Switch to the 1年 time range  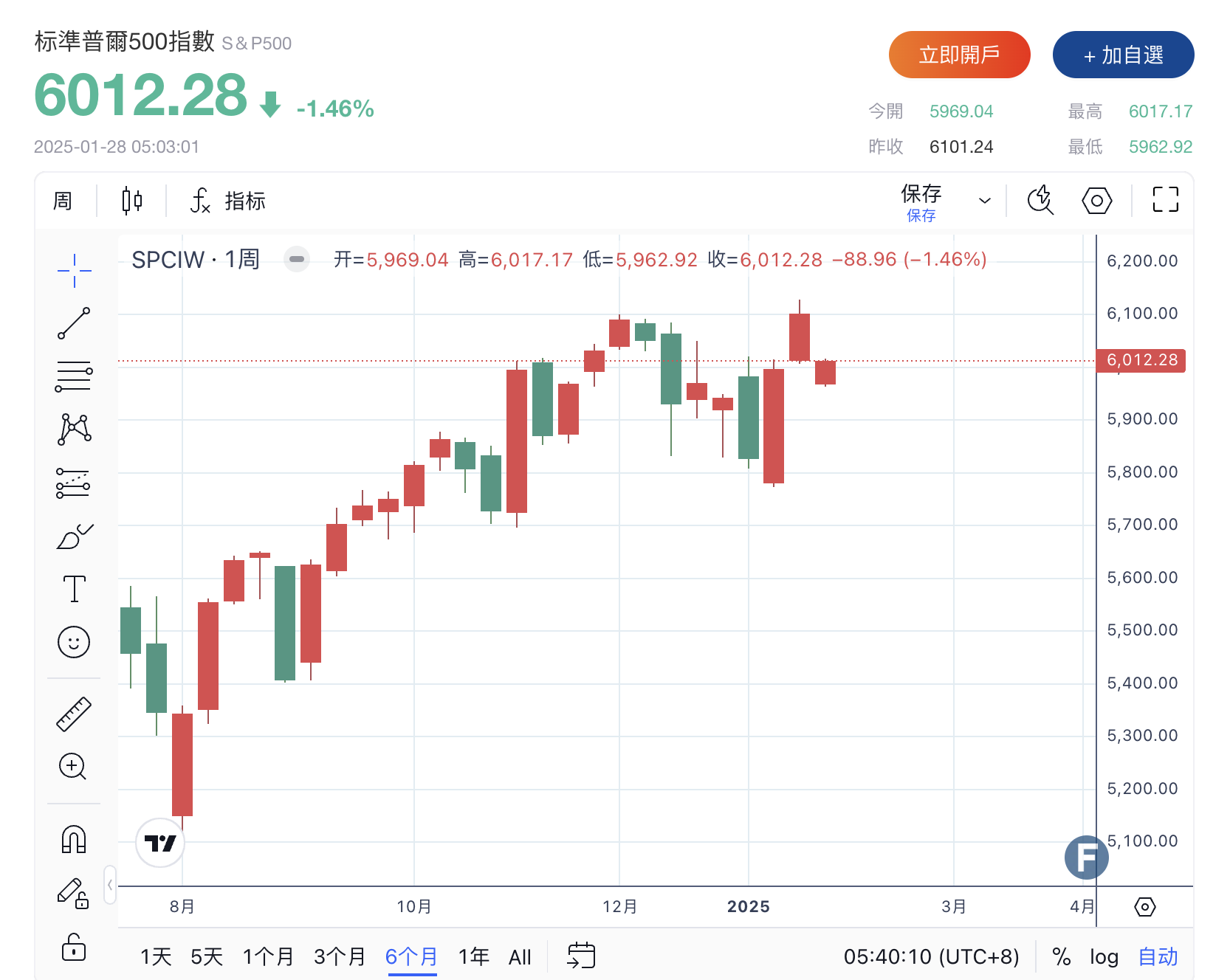coord(473,957)
